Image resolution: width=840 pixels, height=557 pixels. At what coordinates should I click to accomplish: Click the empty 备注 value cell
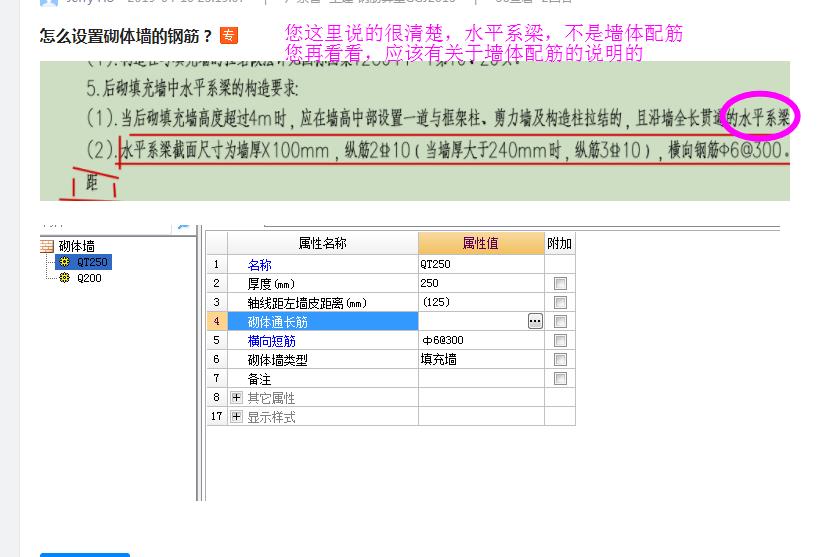[x=481, y=379]
